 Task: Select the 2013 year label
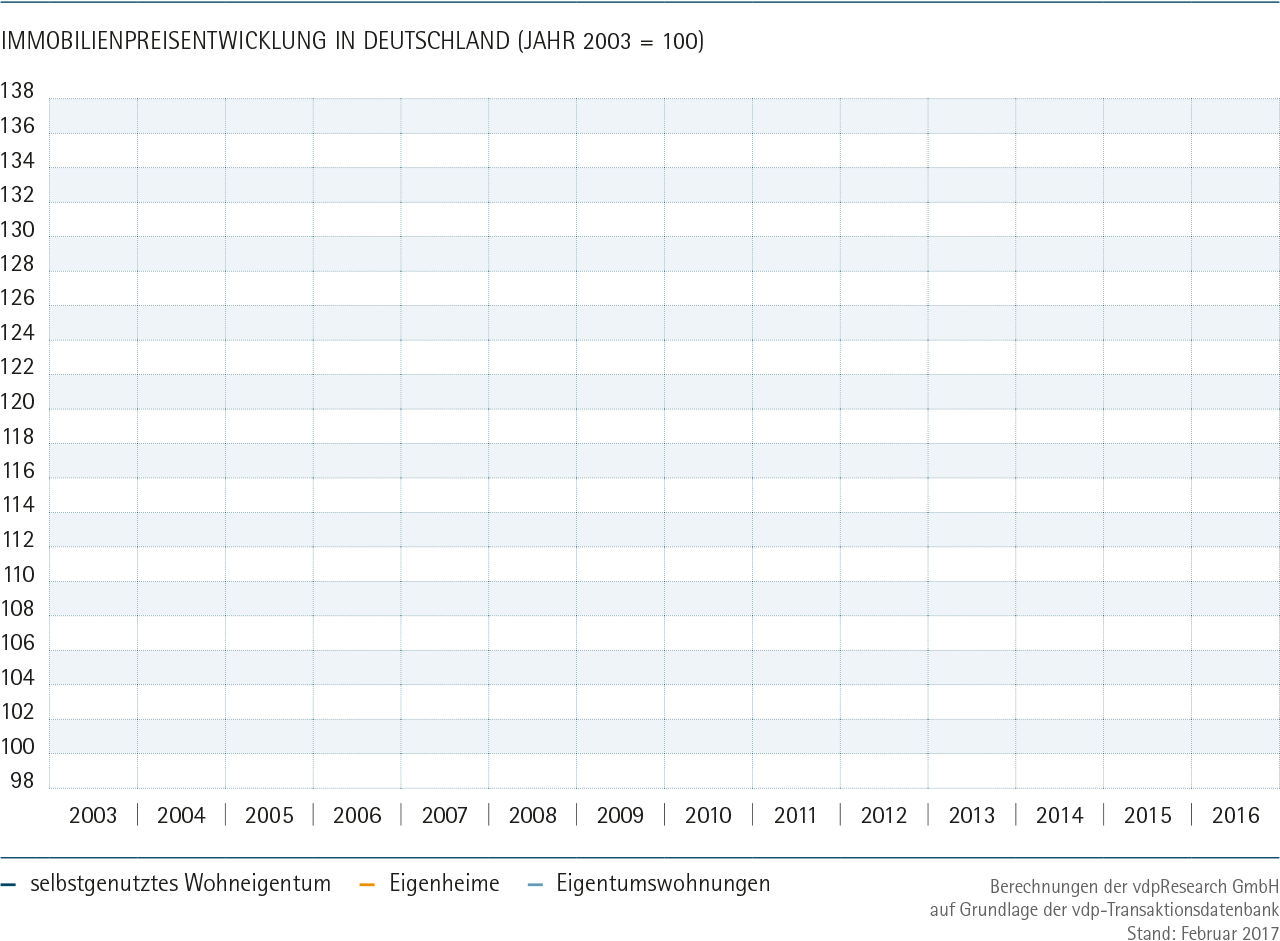pos(972,816)
